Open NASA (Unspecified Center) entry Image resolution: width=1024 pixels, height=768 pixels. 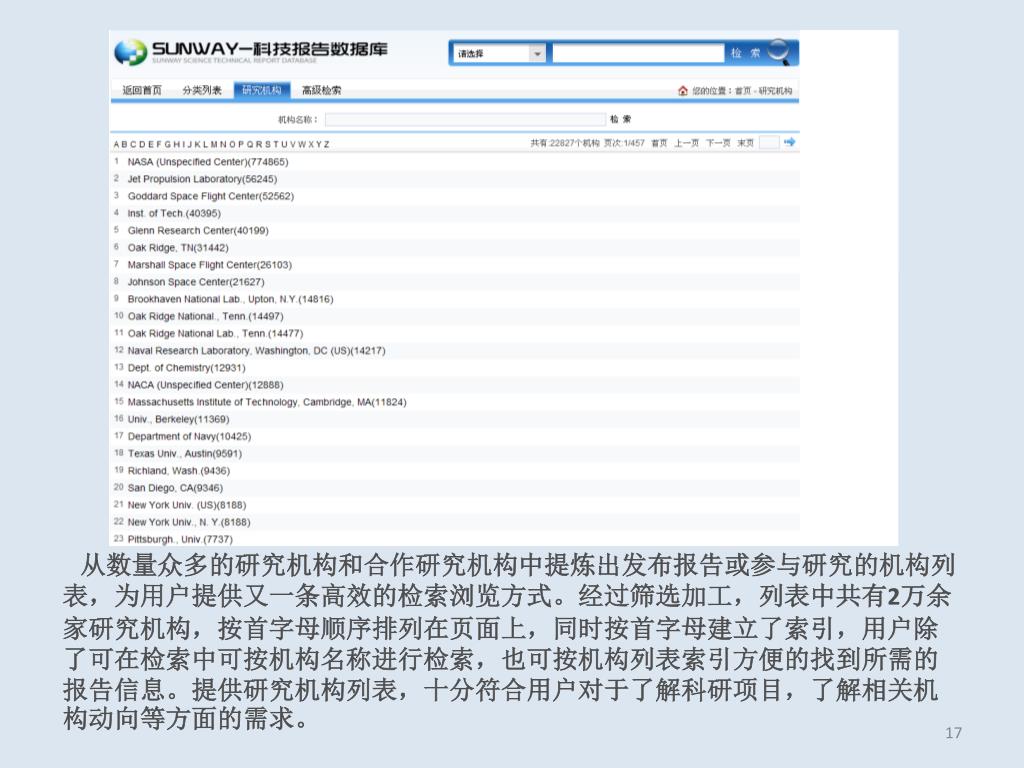click(208, 162)
